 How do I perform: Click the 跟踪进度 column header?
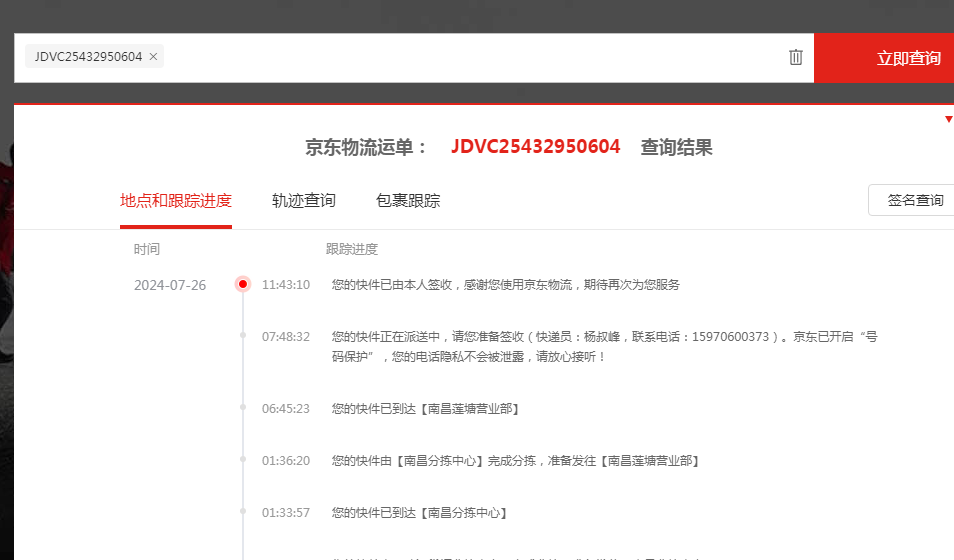point(352,249)
